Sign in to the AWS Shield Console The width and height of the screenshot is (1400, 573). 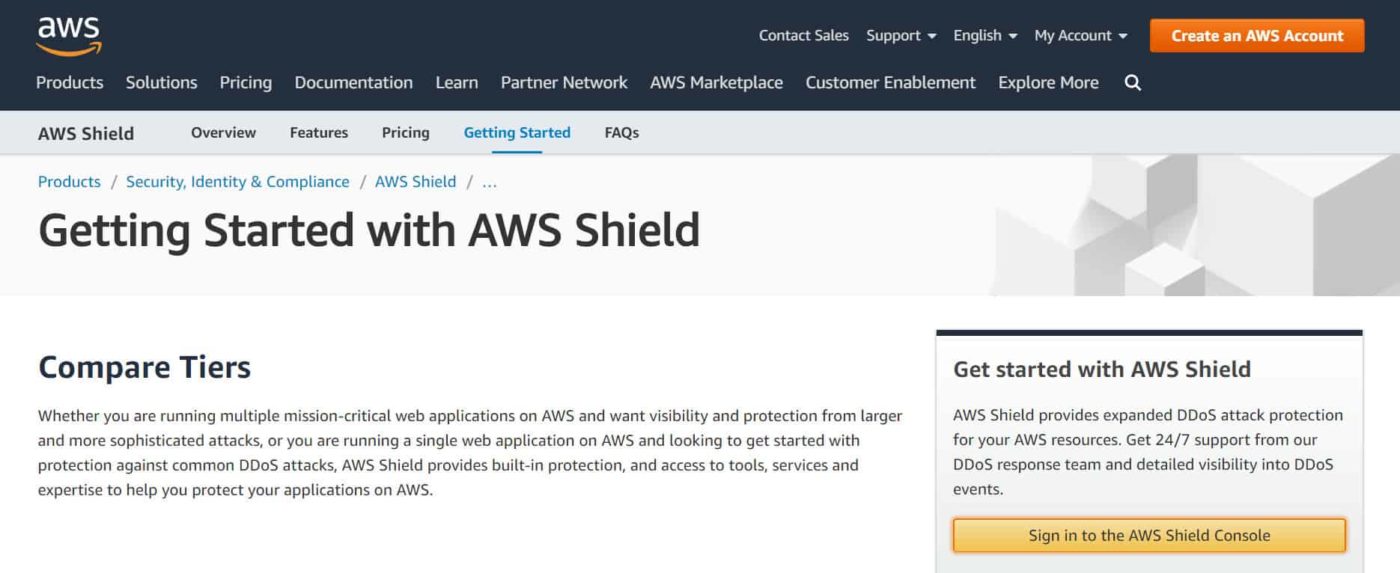[1149, 536]
